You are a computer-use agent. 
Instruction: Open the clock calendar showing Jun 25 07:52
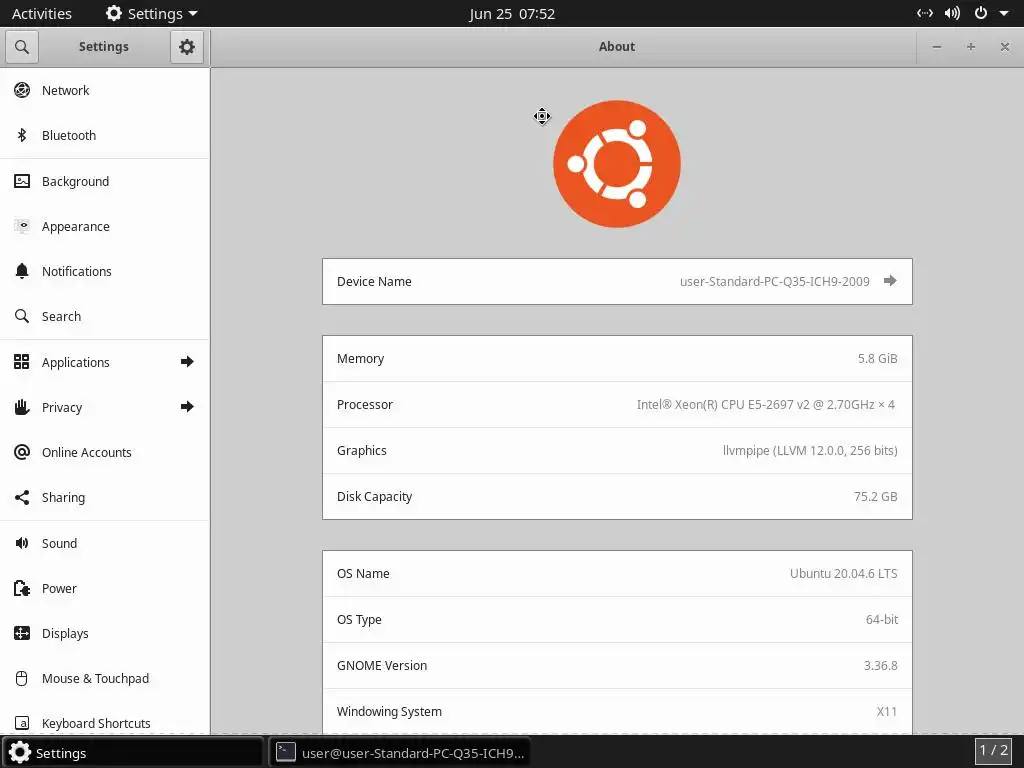512,14
